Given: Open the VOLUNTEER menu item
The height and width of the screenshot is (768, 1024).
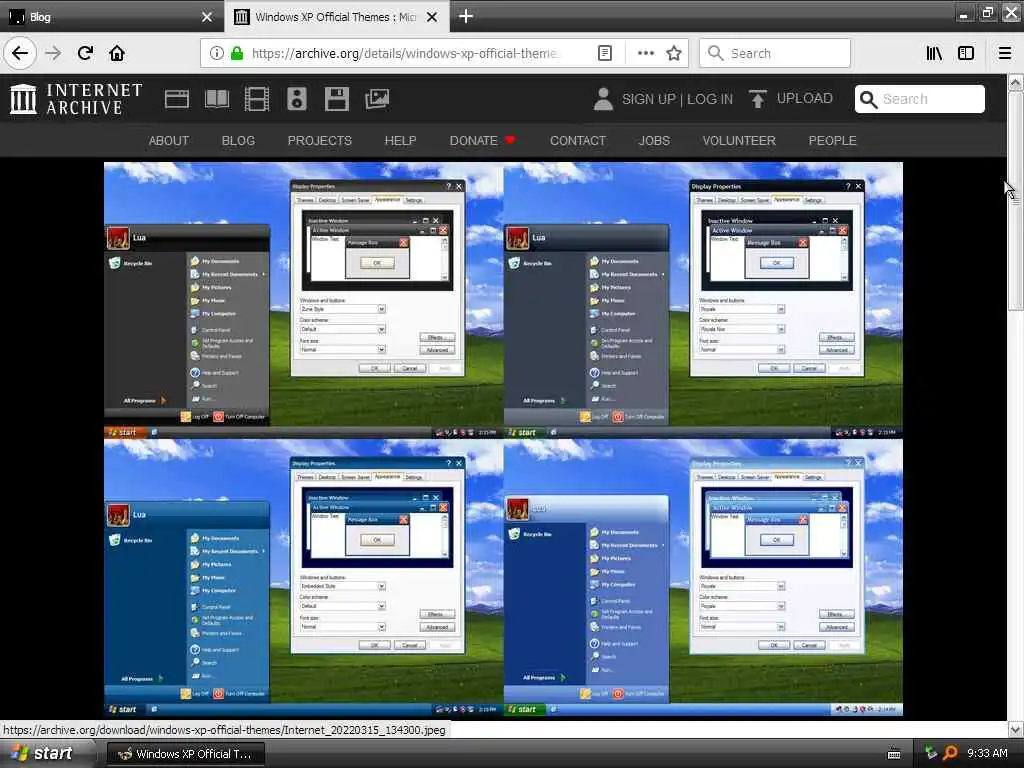Looking at the screenshot, I should coord(739,140).
